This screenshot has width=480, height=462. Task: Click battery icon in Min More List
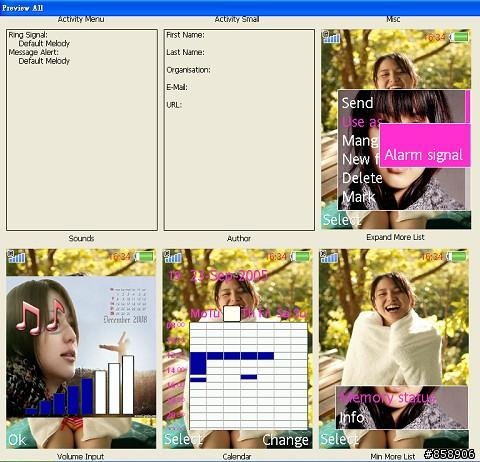[457, 257]
